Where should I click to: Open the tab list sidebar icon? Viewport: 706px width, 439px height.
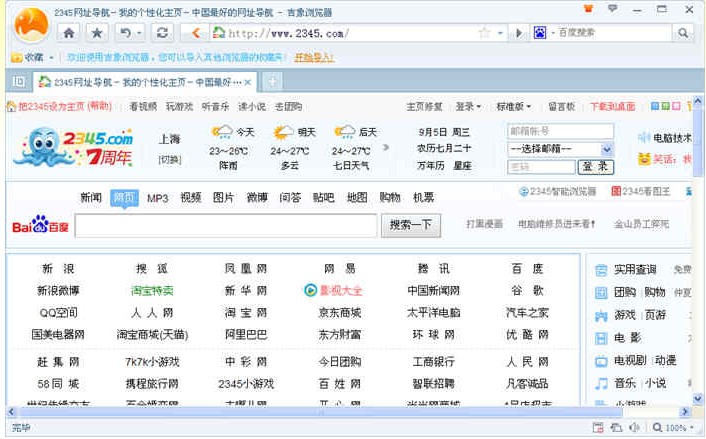[x=19, y=81]
